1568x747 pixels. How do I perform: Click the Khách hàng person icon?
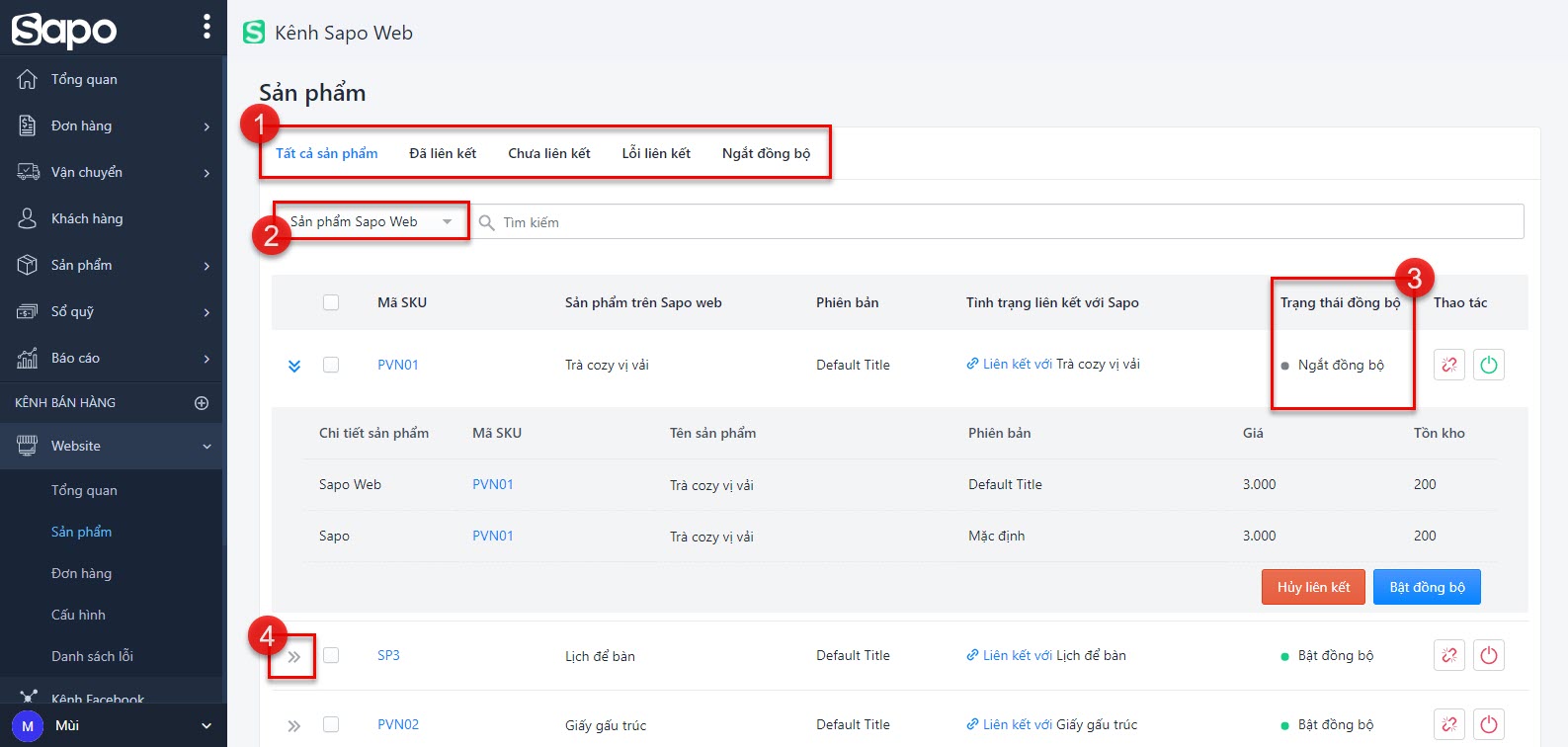point(28,218)
